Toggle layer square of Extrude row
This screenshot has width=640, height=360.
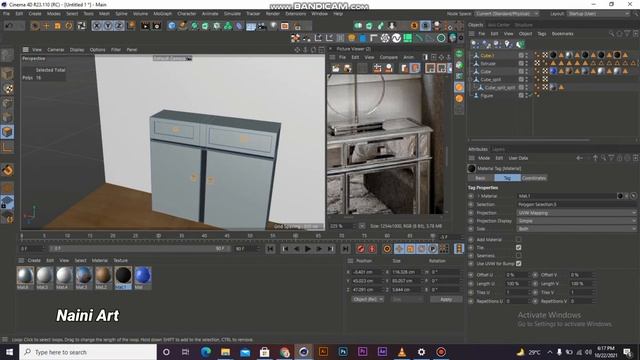[521, 63]
